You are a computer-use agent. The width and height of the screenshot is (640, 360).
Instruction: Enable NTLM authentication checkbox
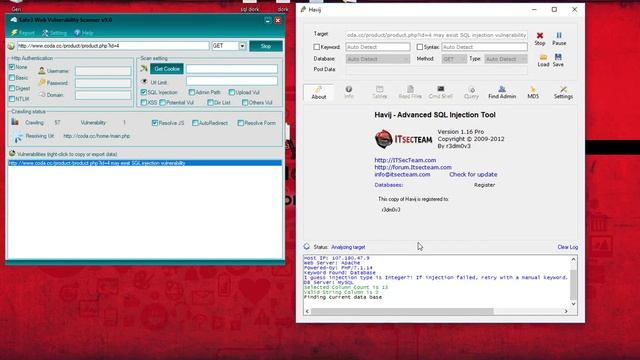(12, 99)
